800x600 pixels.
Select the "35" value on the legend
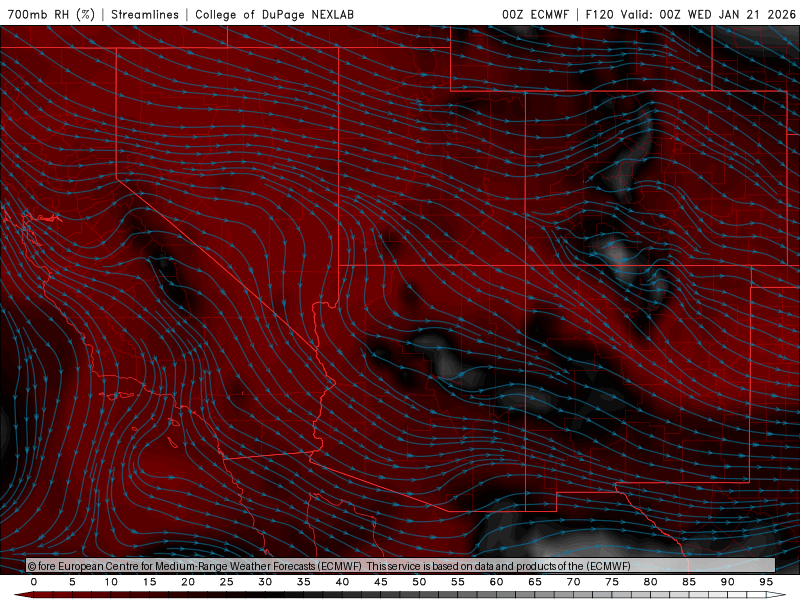click(x=304, y=582)
